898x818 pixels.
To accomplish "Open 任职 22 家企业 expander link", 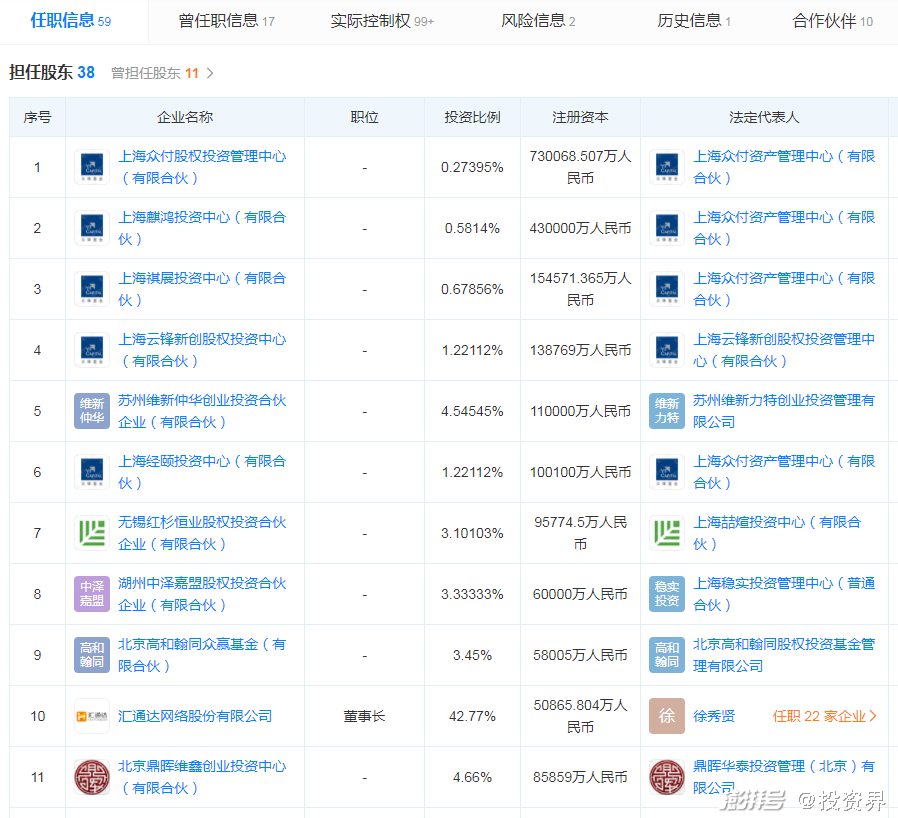I will (x=824, y=716).
